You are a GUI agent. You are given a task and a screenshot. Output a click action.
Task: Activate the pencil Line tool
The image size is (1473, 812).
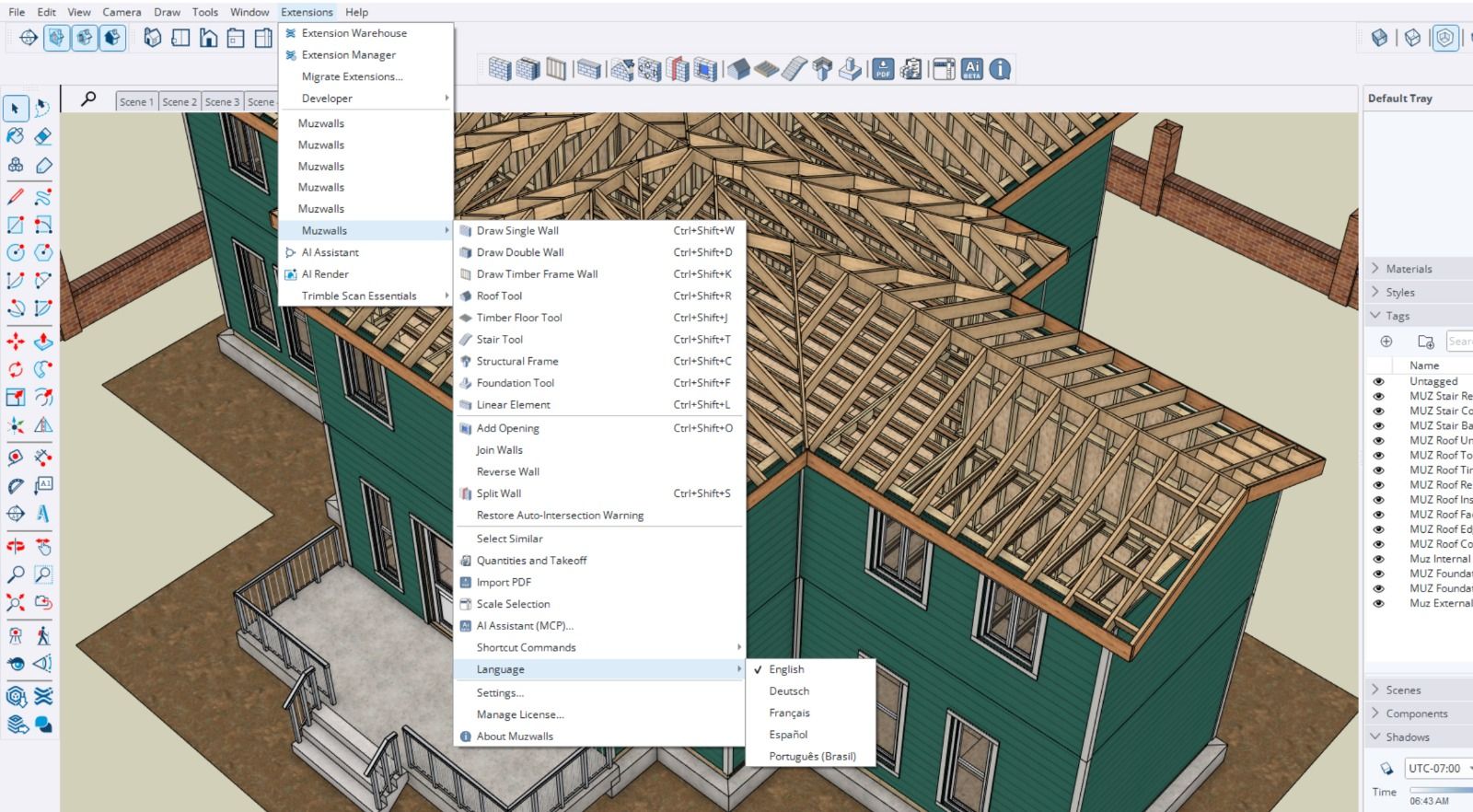pyautogui.click(x=16, y=197)
